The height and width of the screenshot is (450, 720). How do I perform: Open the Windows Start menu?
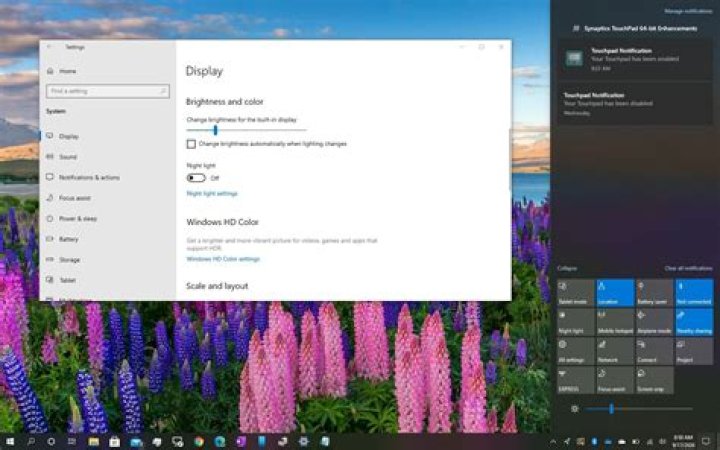[10, 441]
